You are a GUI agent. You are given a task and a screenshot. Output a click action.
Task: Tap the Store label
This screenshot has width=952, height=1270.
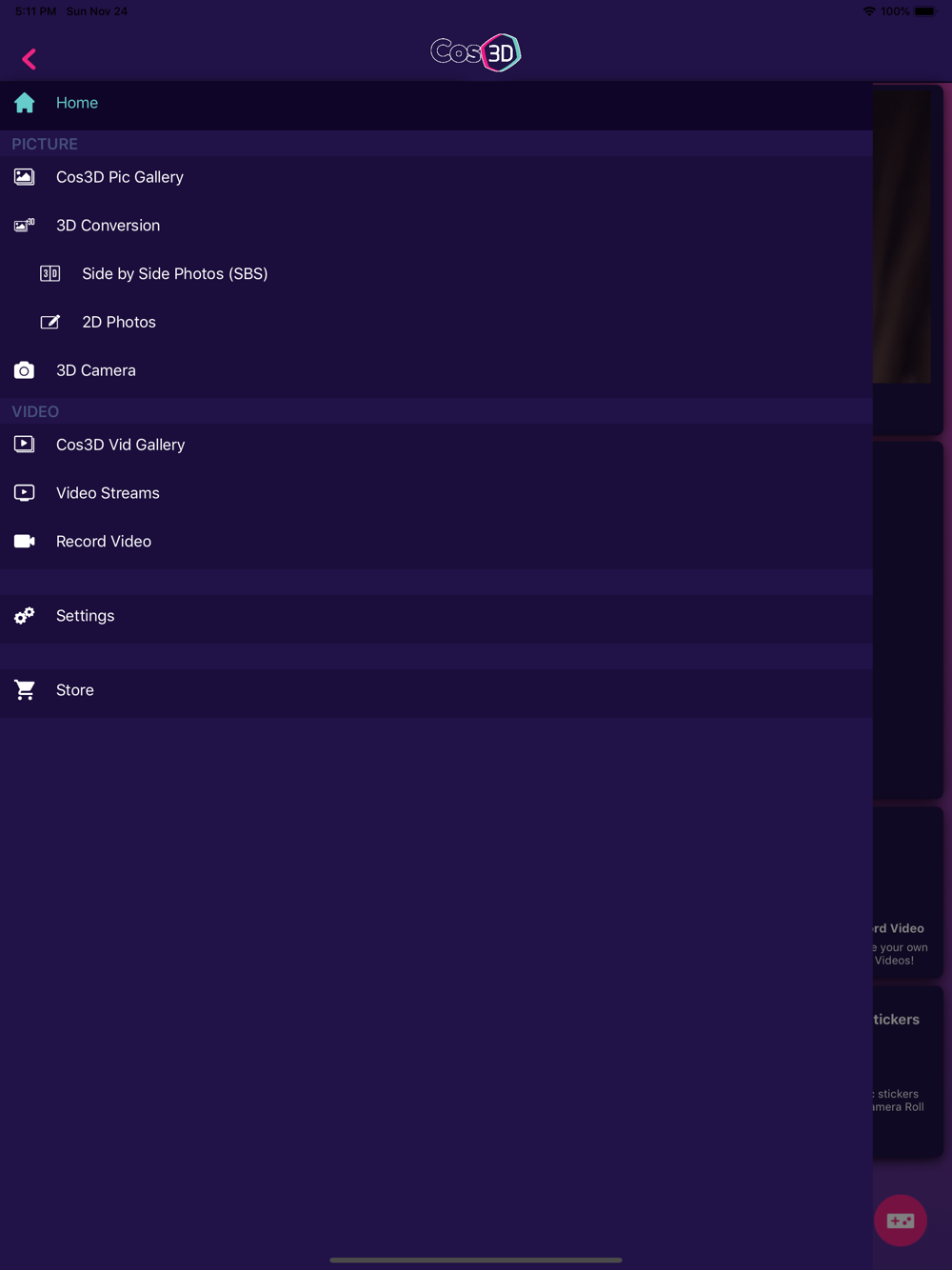[75, 690]
